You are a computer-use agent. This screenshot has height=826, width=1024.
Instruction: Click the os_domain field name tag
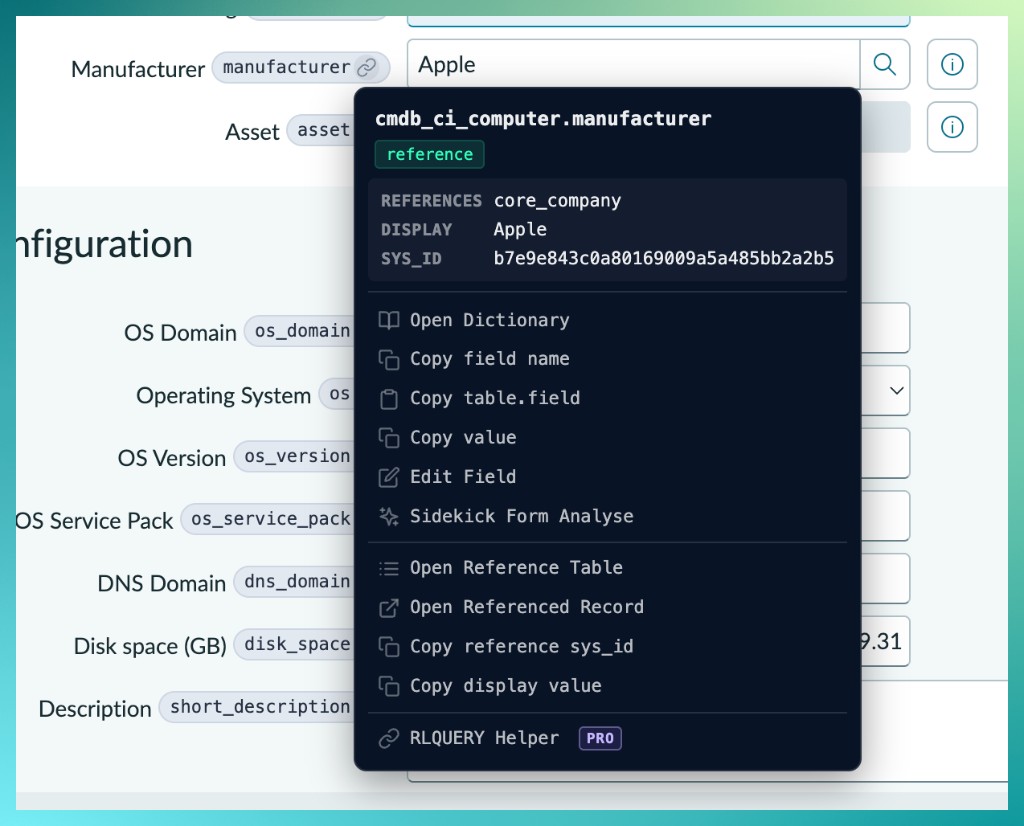pyautogui.click(x=300, y=331)
